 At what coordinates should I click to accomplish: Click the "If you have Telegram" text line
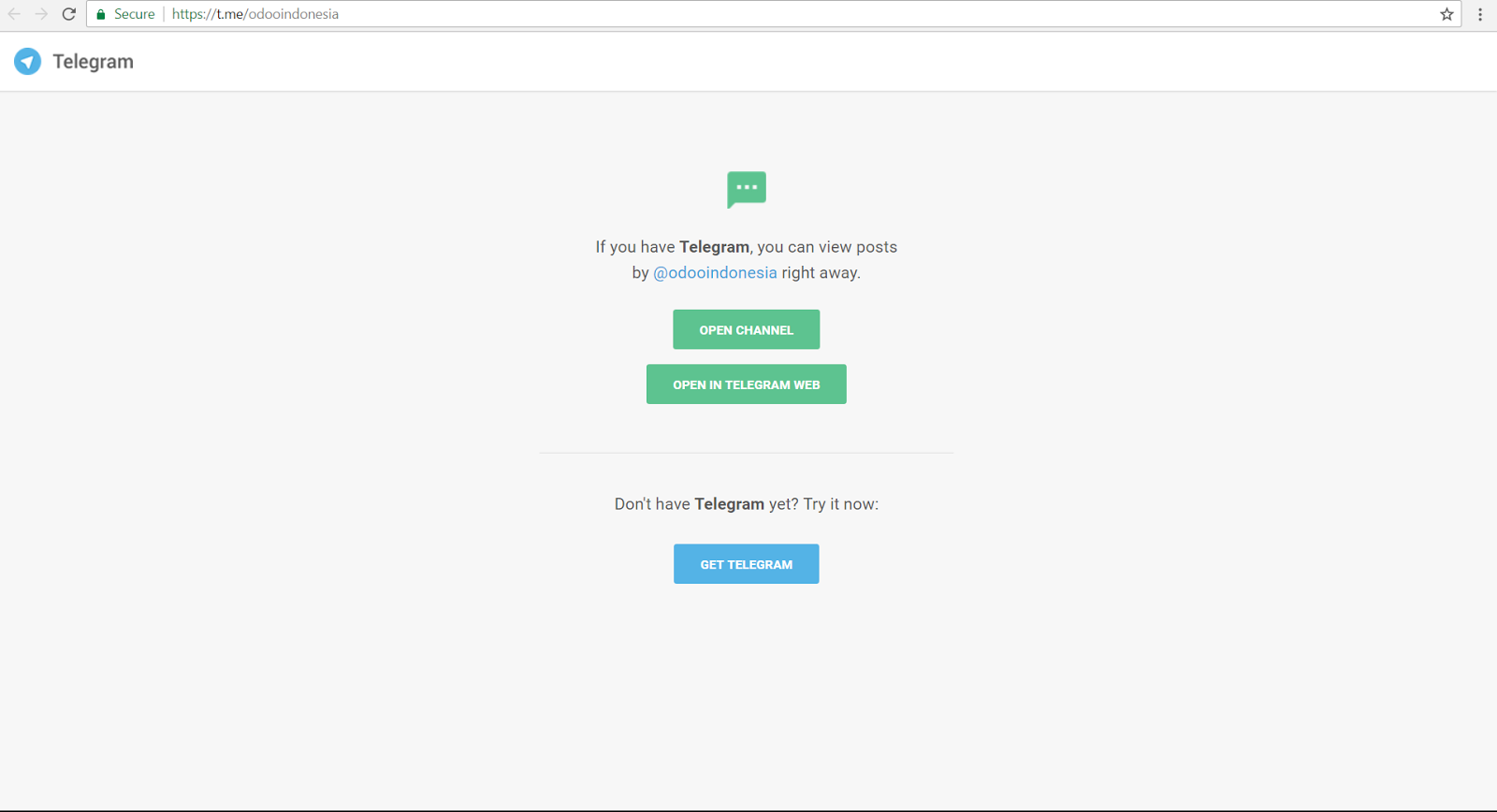tap(747, 247)
